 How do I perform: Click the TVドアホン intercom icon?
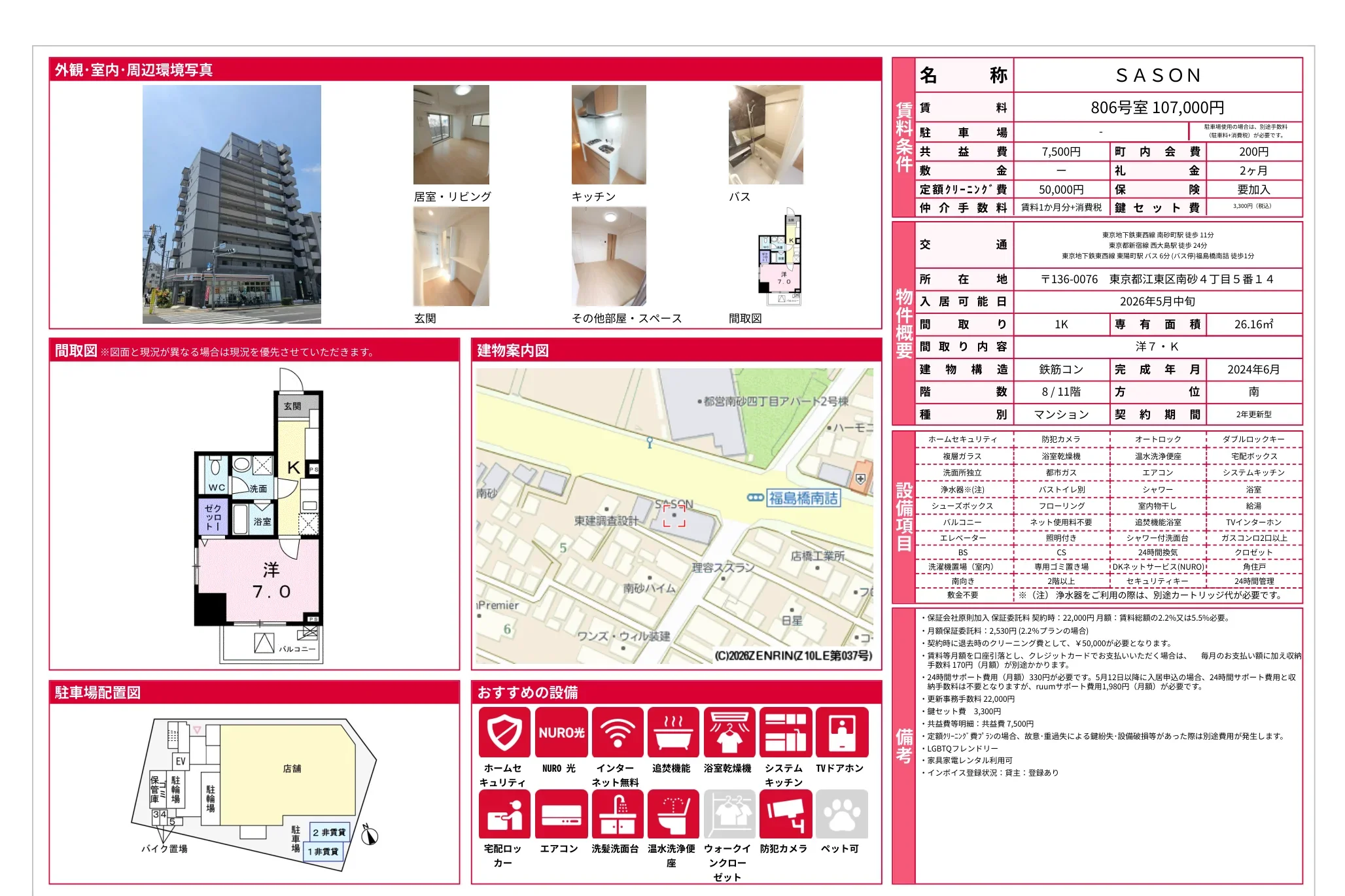point(842,732)
